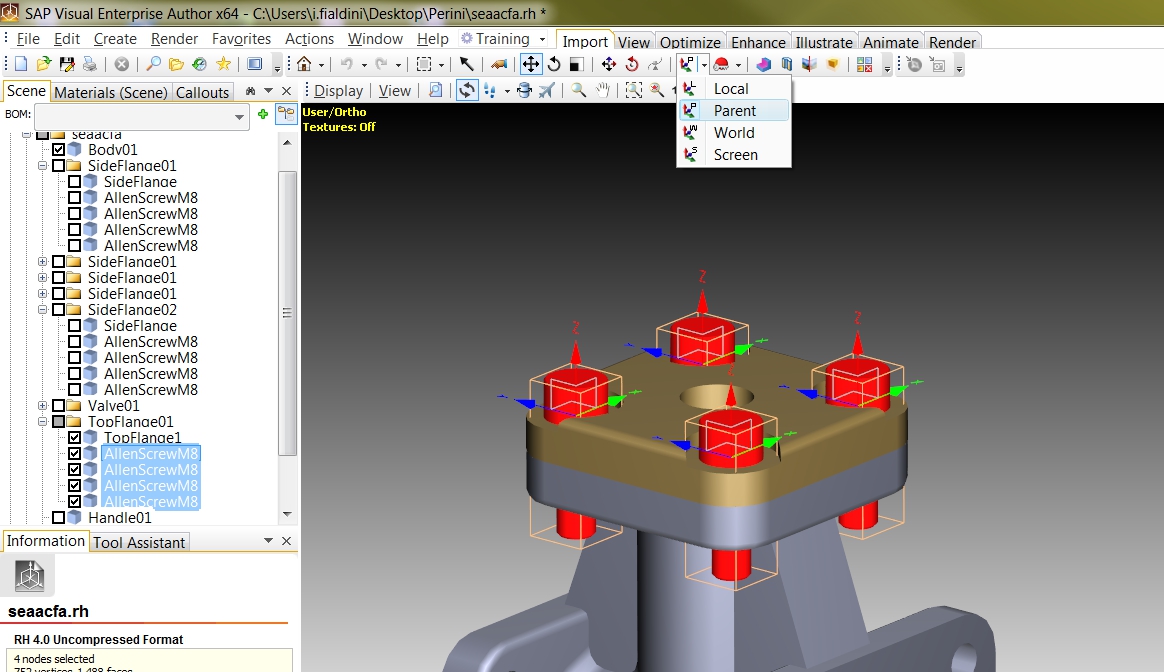Select the Turntable rotate tool
The image size is (1164, 672).
coord(524,91)
